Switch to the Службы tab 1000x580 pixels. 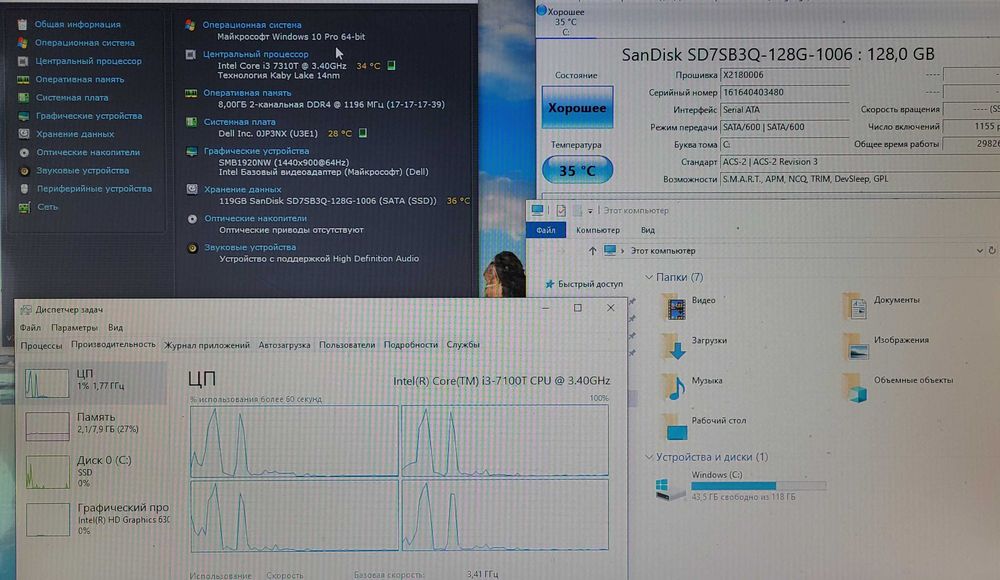coord(463,345)
